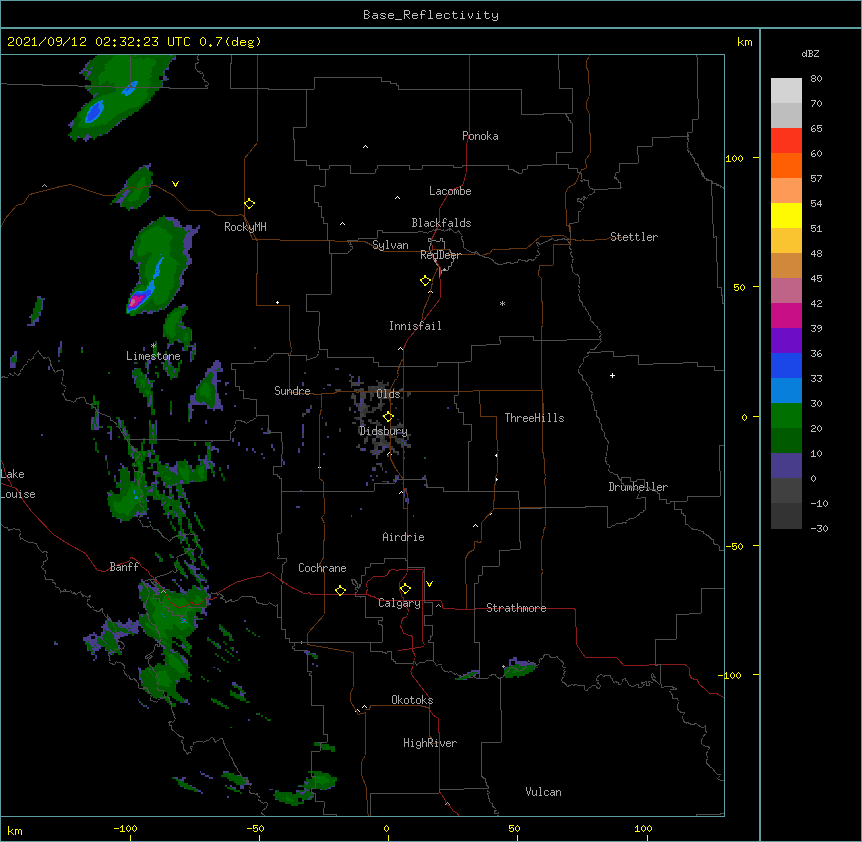Select the Banff town label
The image size is (862, 842).
tap(124, 567)
